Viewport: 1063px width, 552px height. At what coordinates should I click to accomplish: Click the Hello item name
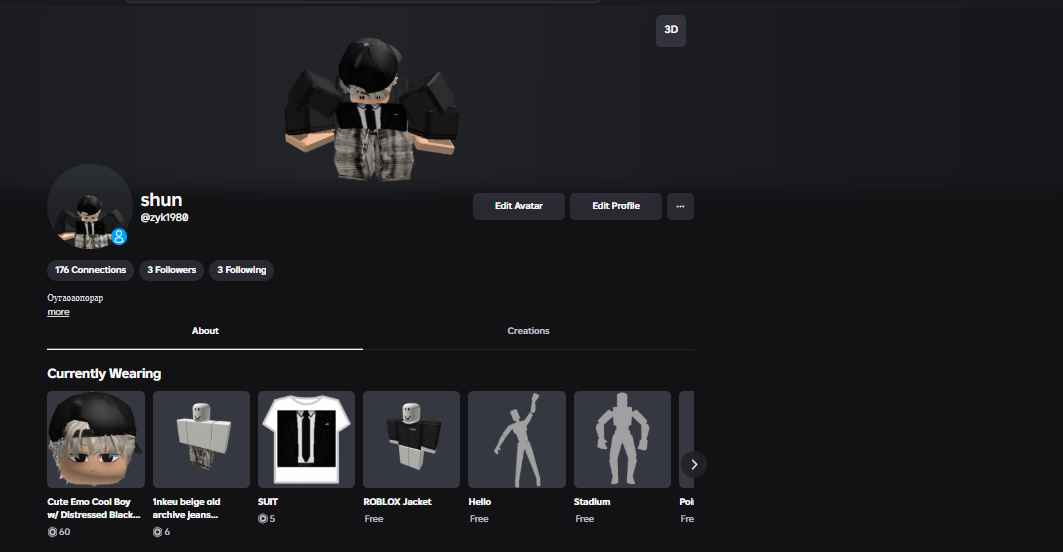pos(479,502)
